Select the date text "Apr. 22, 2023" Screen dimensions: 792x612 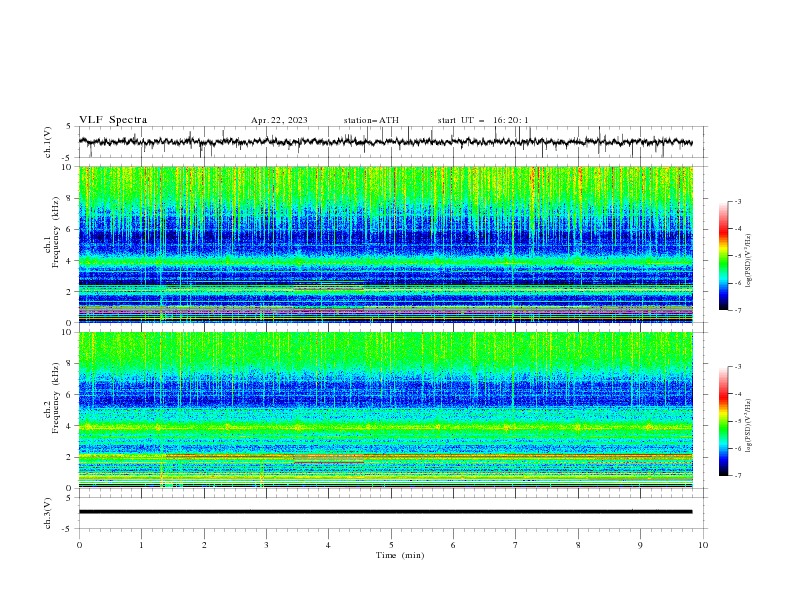tap(279, 120)
